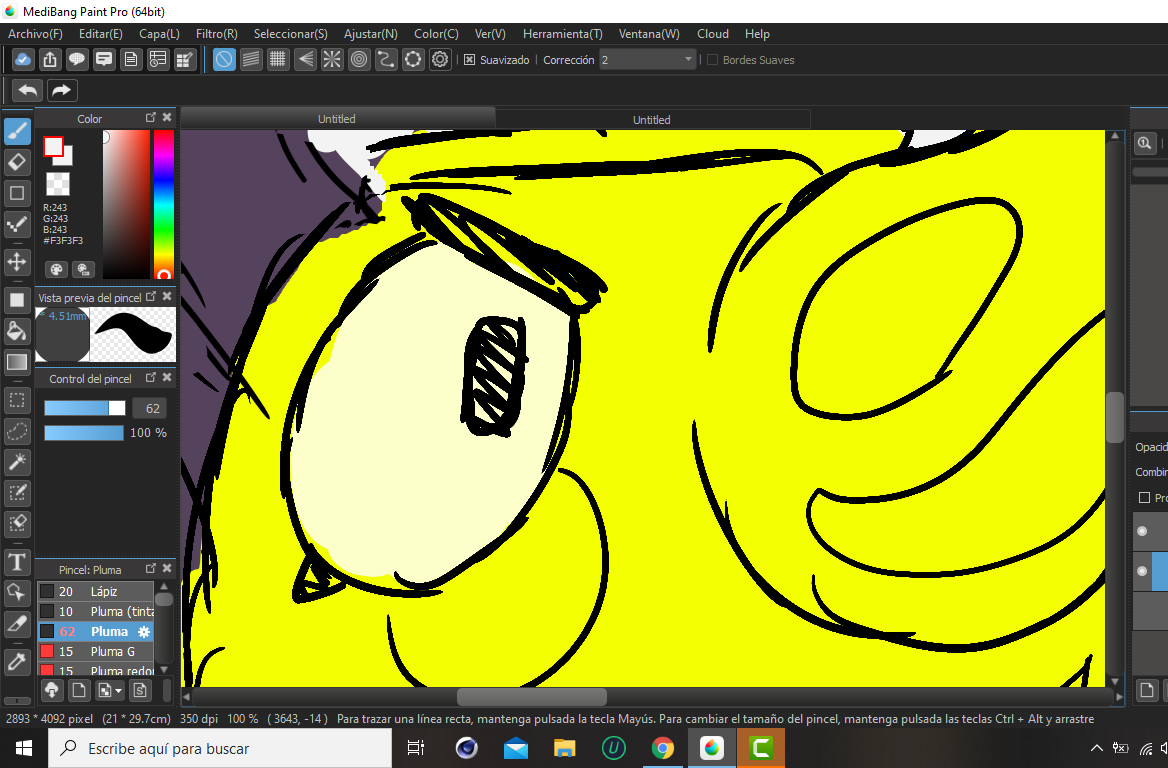1168x768 pixels.
Task: Select the Lasso tool
Action: (x=17, y=431)
